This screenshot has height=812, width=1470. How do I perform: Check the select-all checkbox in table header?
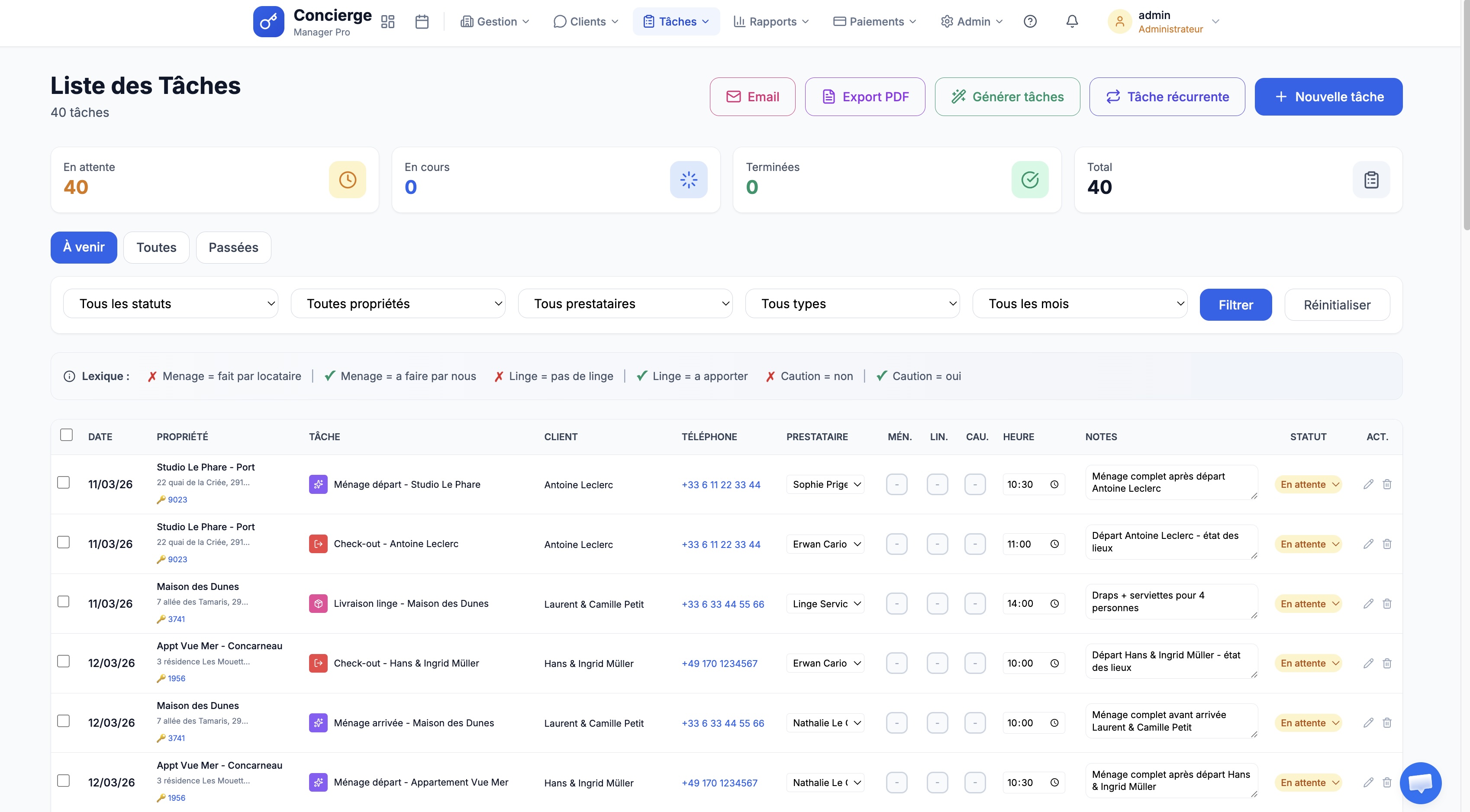tap(66, 435)
